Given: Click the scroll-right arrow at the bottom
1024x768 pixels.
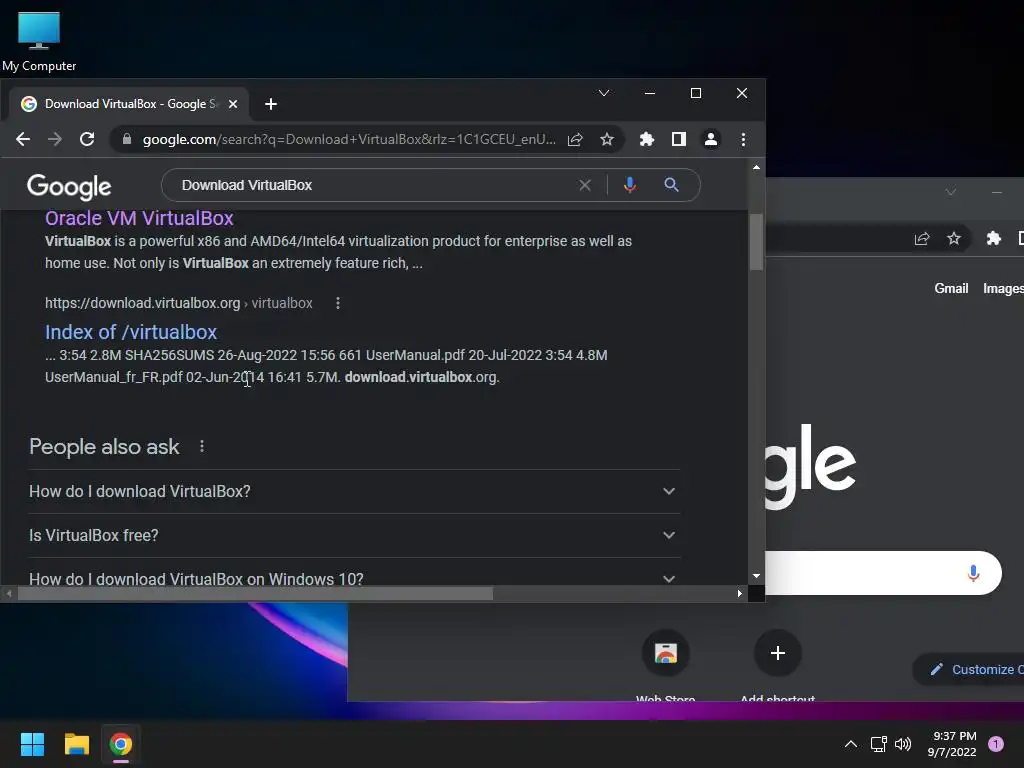Looking at the screenshot, I should (x=739, y=594).
